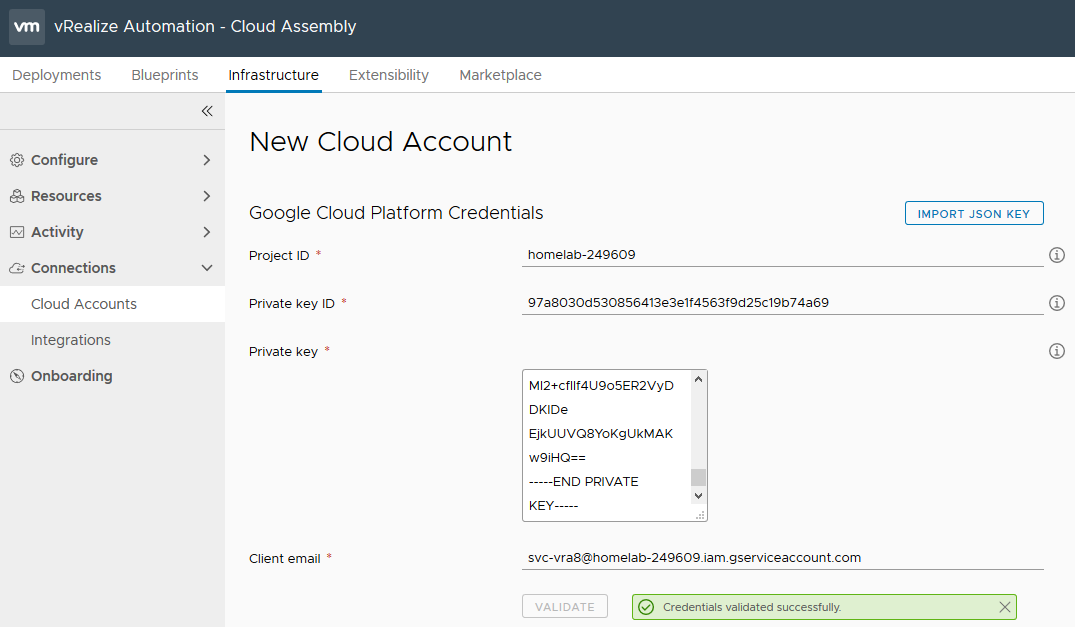This screenshot has height=627, width=1075.
Task: Click the Private key ID input field
Action: [782, 303]
